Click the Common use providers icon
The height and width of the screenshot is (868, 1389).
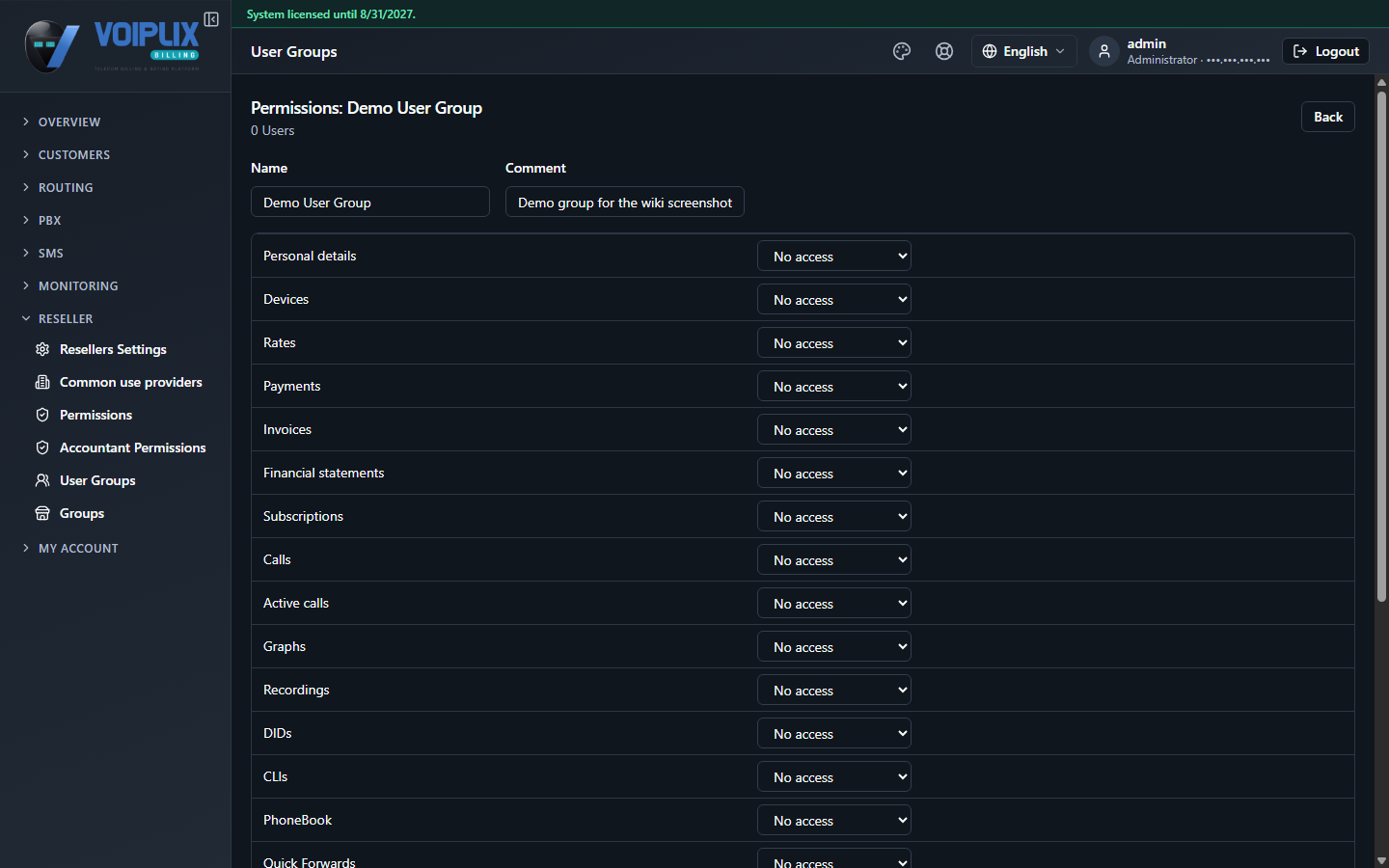click(x=42, y=382)
